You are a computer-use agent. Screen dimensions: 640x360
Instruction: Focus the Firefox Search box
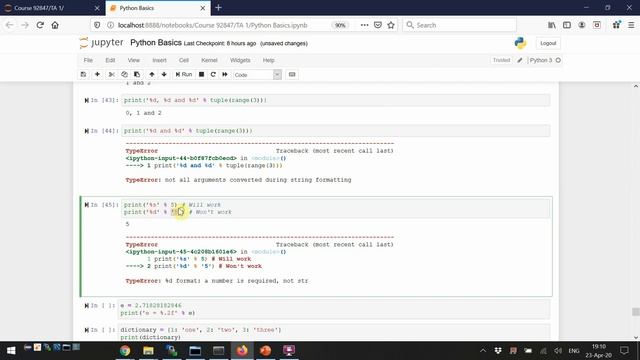(x=460, y=25)
